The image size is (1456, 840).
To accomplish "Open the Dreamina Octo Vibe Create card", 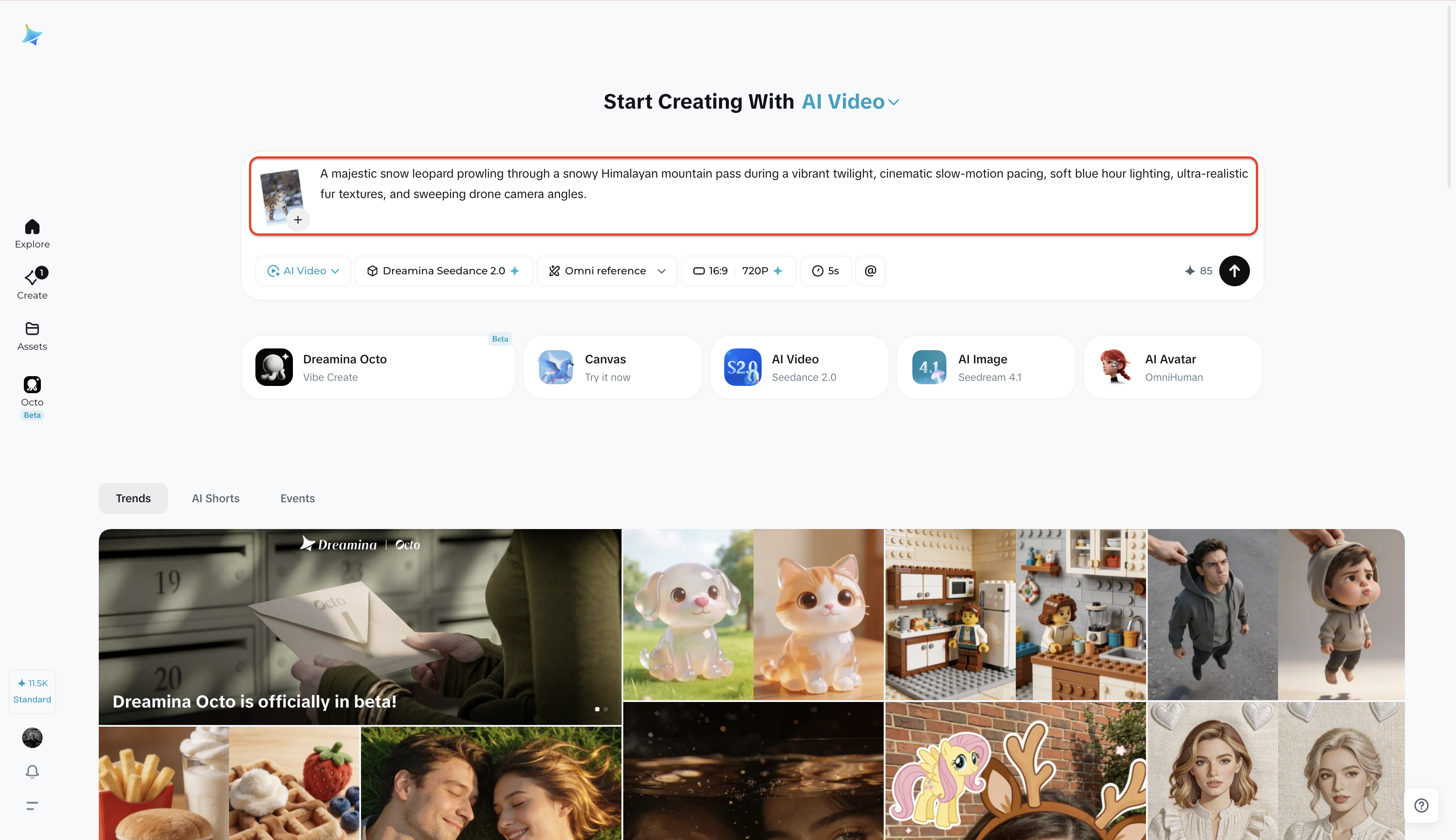I will coord(378,368).
